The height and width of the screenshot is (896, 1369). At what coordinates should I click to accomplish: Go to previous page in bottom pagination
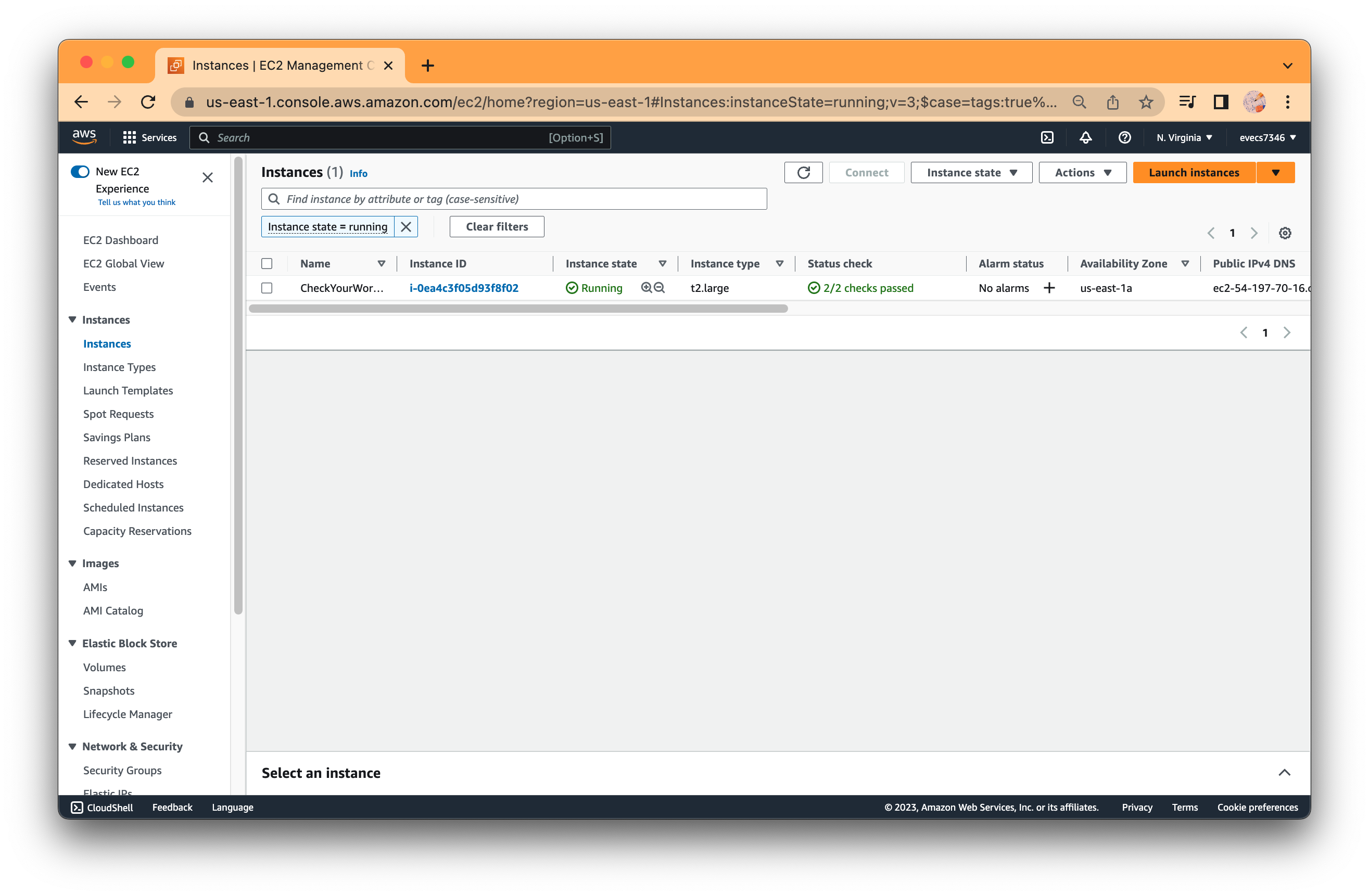1243,332
